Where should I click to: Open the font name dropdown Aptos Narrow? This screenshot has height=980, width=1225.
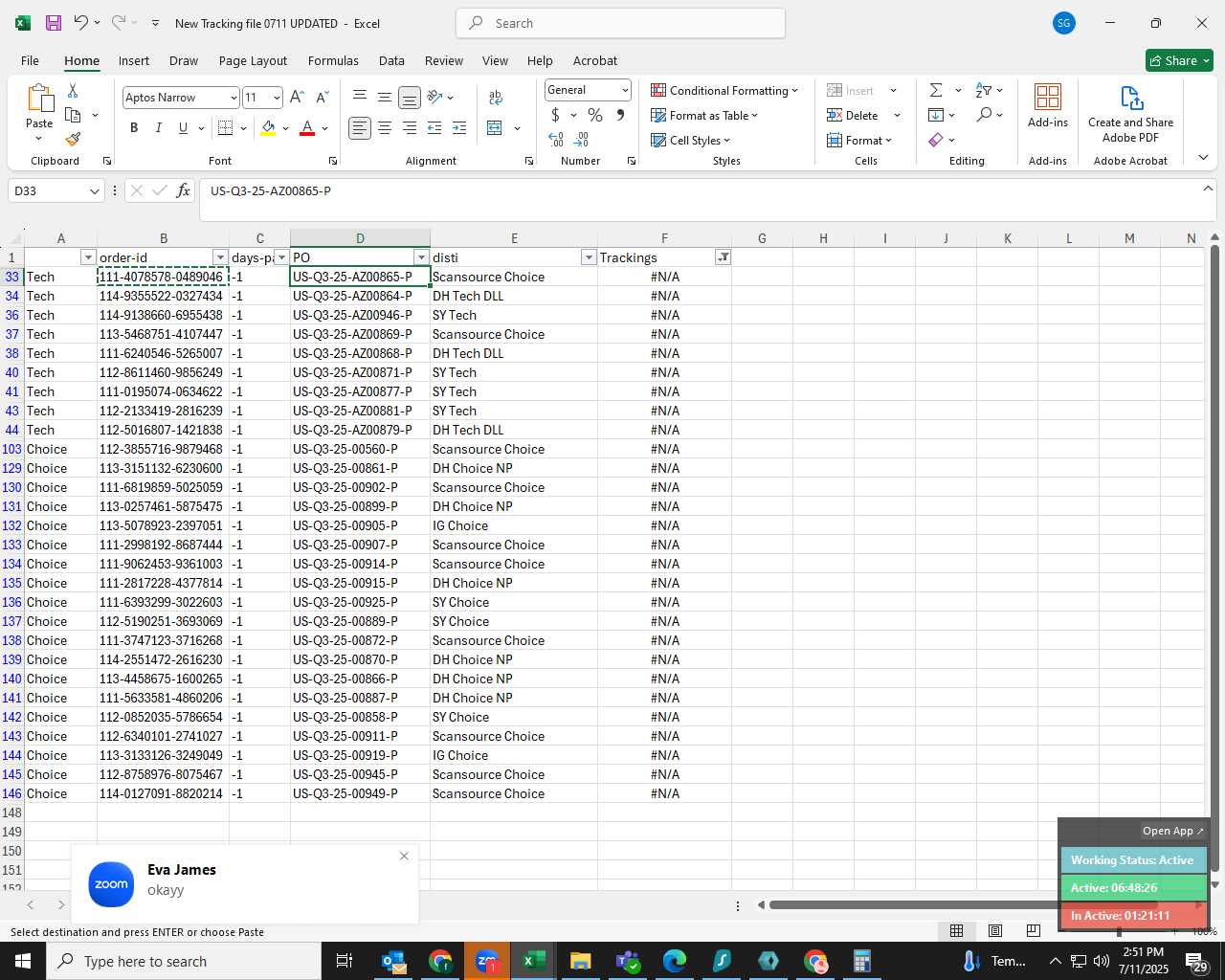click(x=234, y=98)
